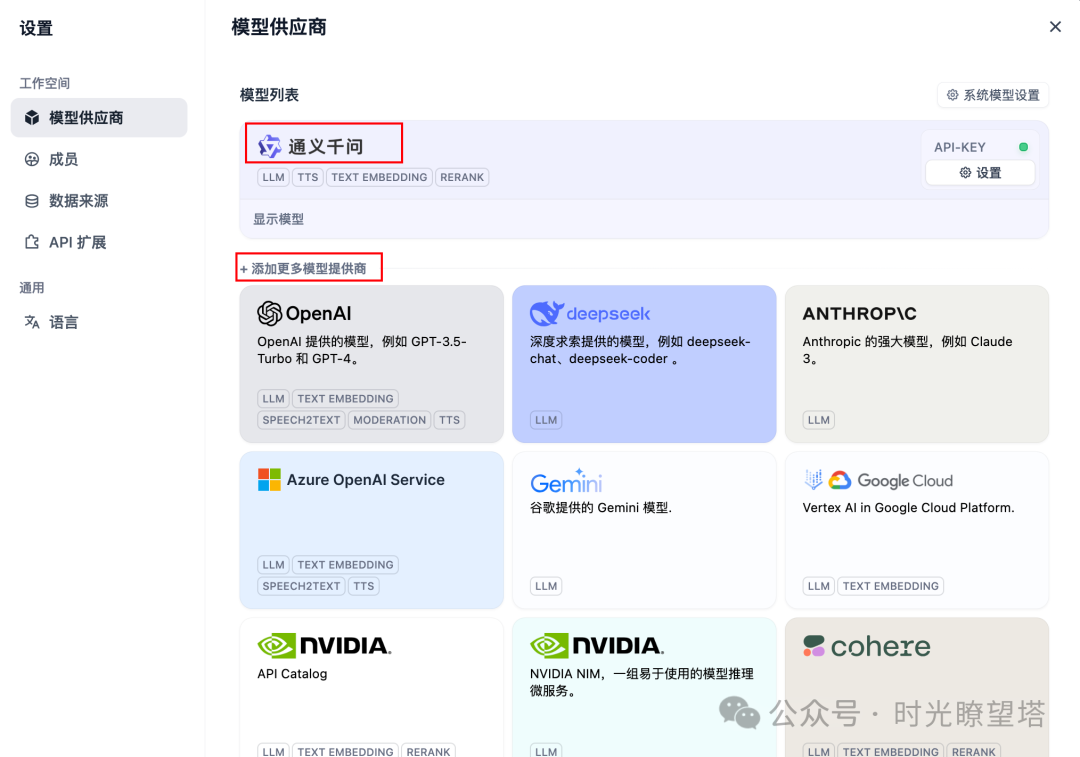The width and height of the screenshot is (1080, 757).
Task: Click the SPEECH2TEXT tag on Azure card
Action: [301, 586]
